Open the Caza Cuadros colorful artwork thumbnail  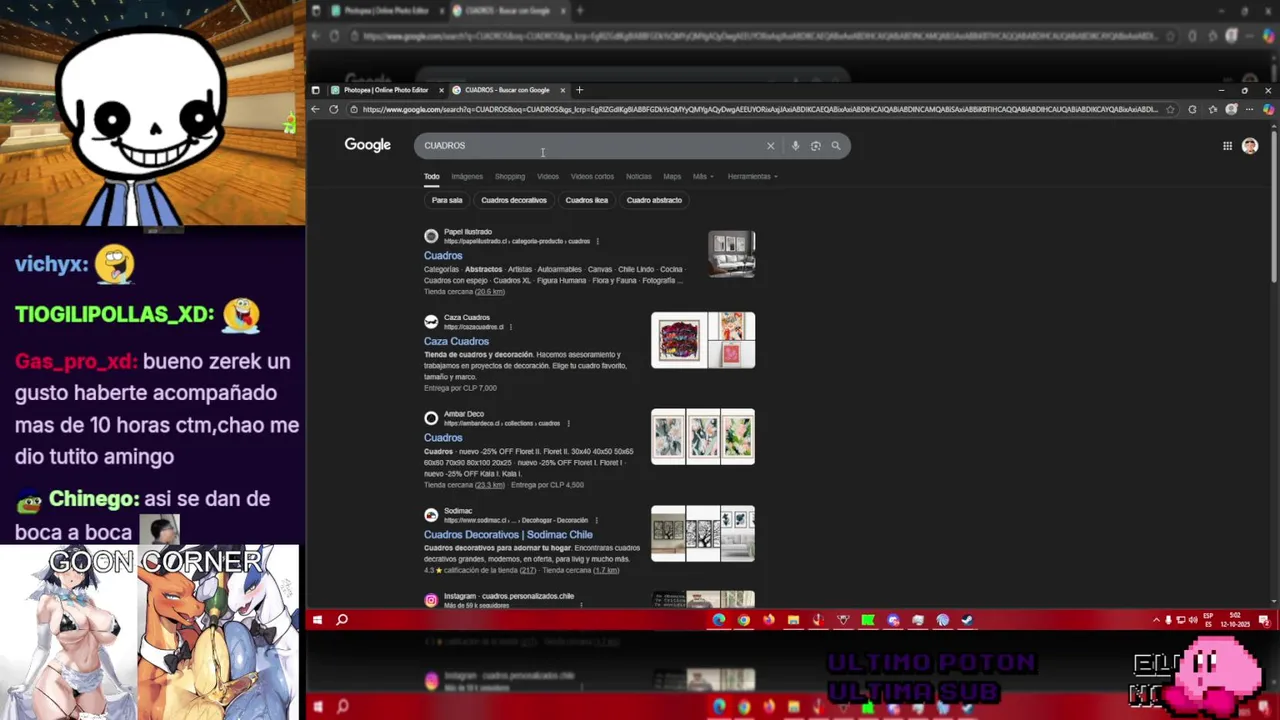point(680,340)
